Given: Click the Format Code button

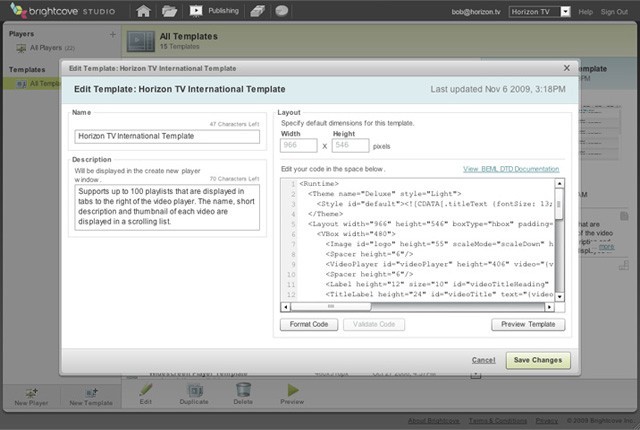Looking at the screenshot, I should (309, 324).
